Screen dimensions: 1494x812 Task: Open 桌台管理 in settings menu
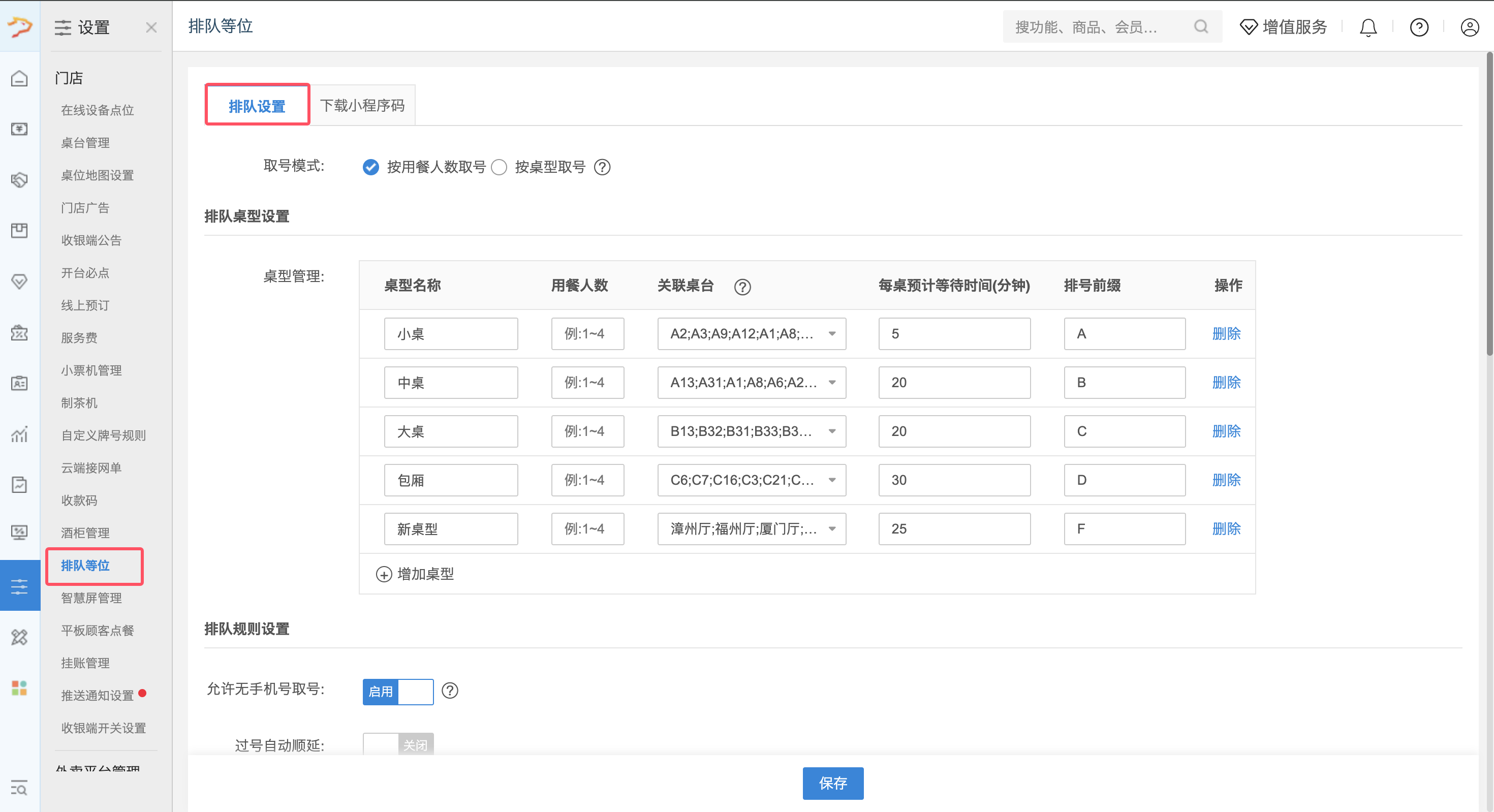point(85,143)
